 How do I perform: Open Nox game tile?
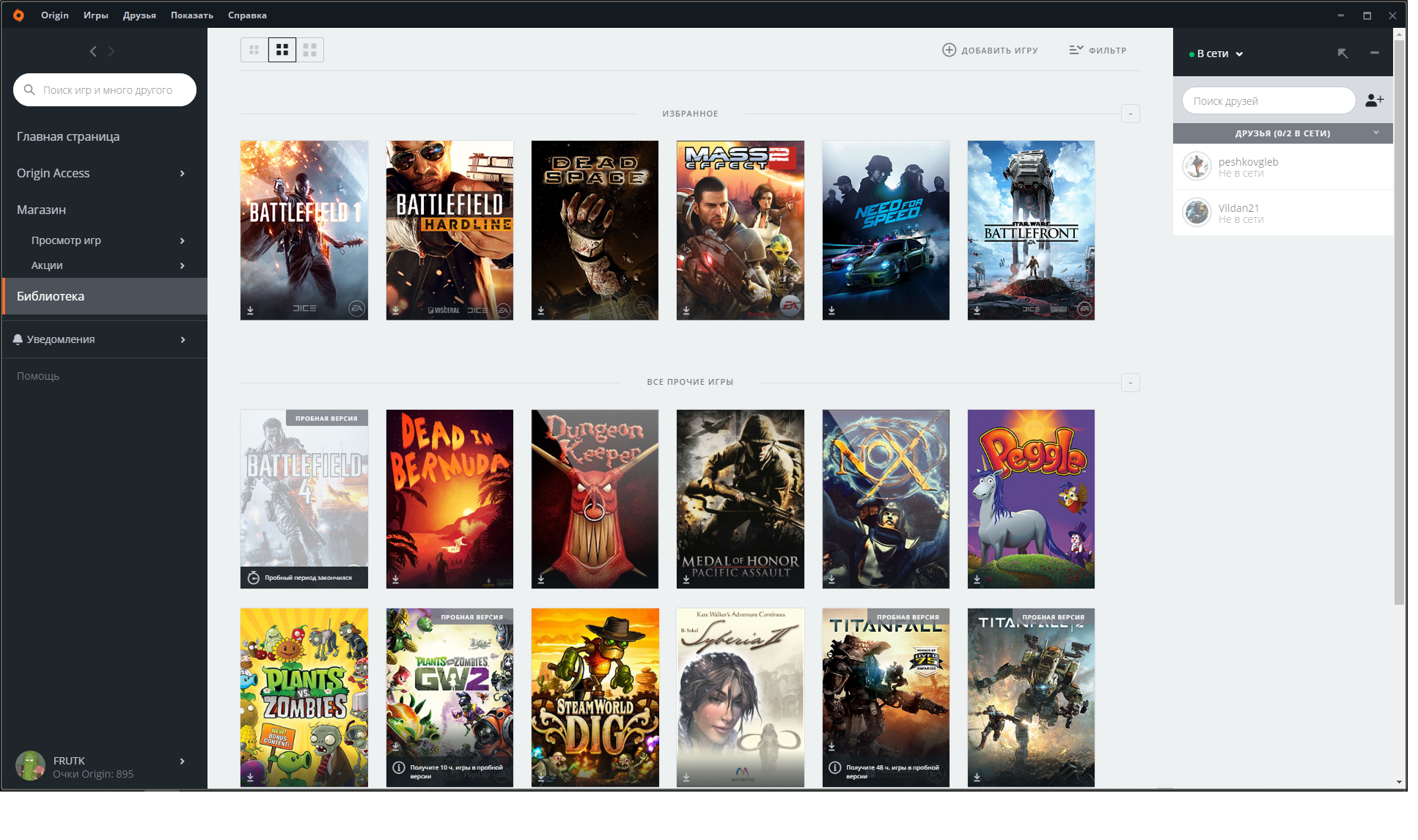tap(886, 499)
